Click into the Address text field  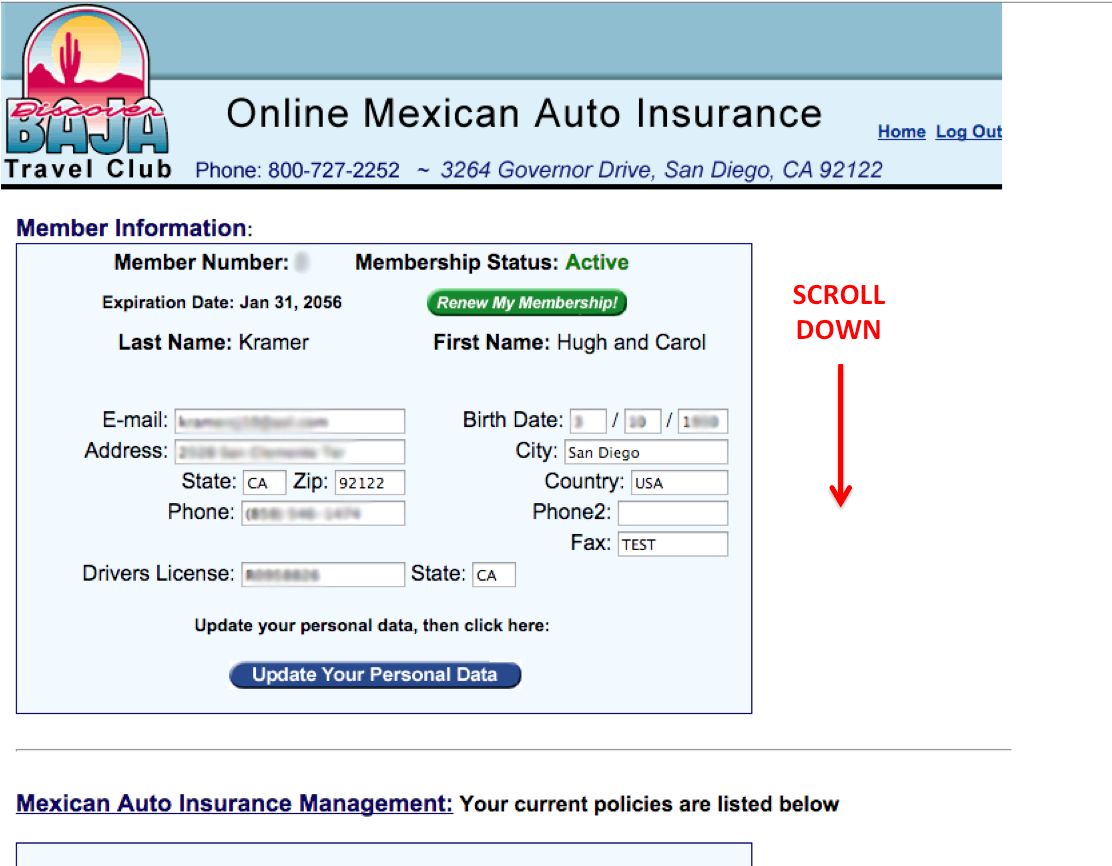pos(290,452)
